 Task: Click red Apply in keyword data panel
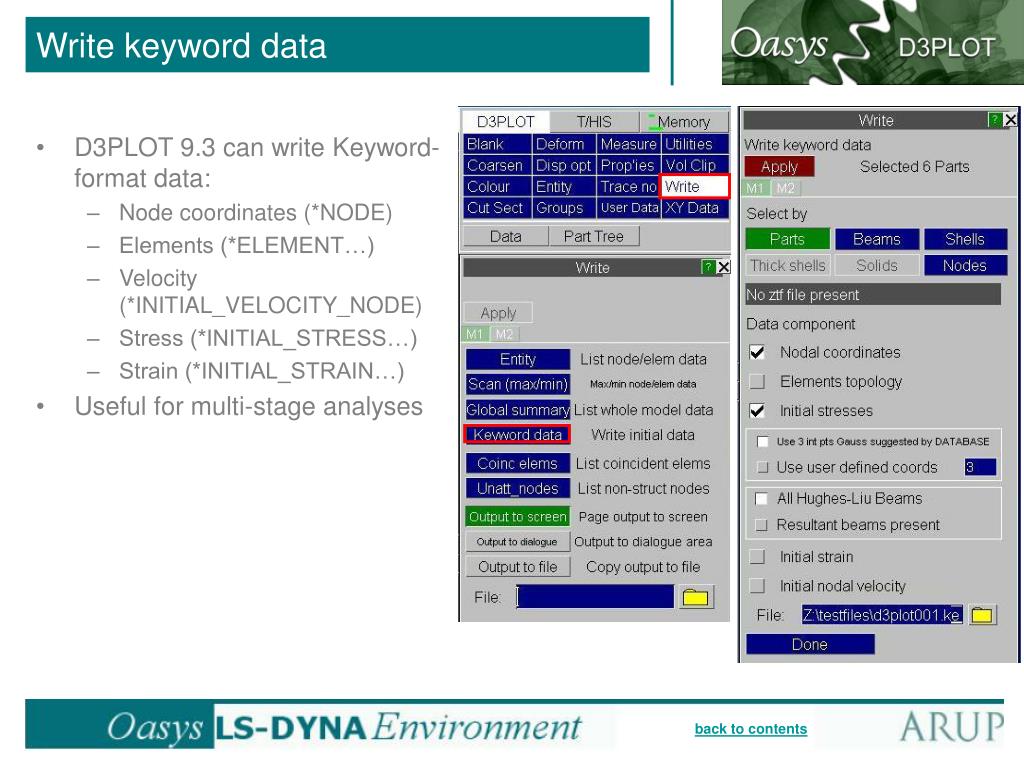(x=779, y=167)
